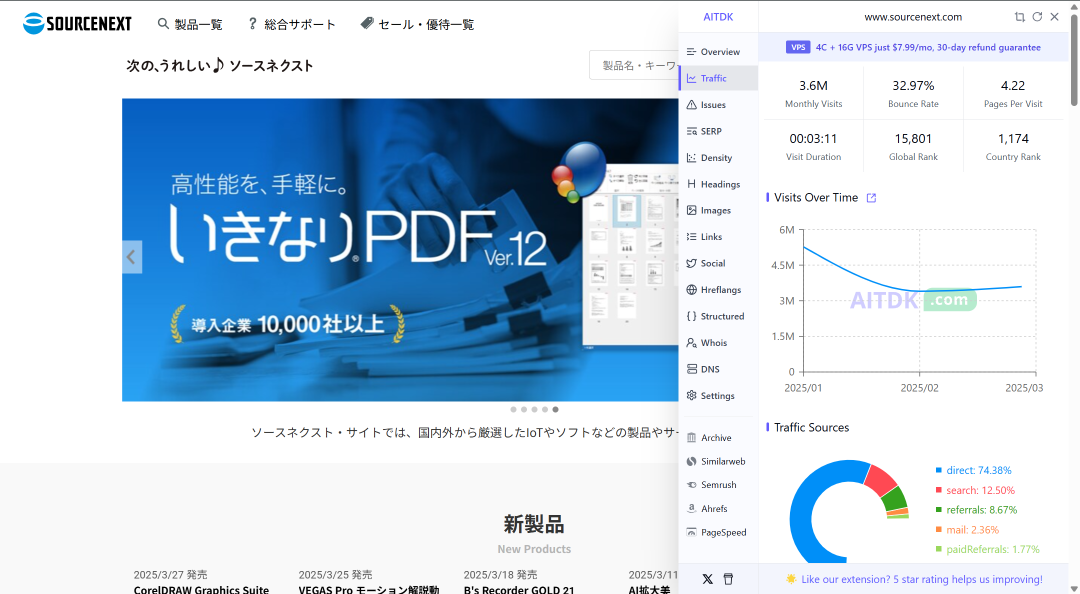The image size is (1080, 594).
Task: Toggle the search traffic source legend
Action: [975, 491]
